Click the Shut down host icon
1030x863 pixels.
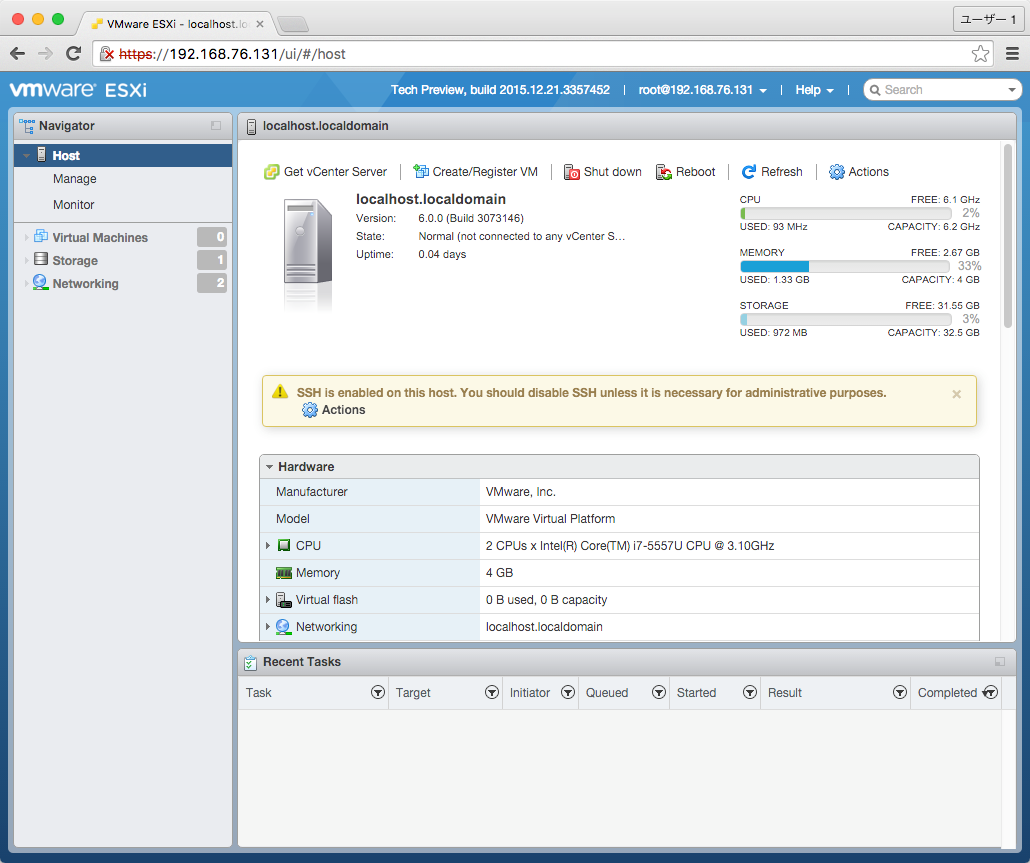(573, 171)
